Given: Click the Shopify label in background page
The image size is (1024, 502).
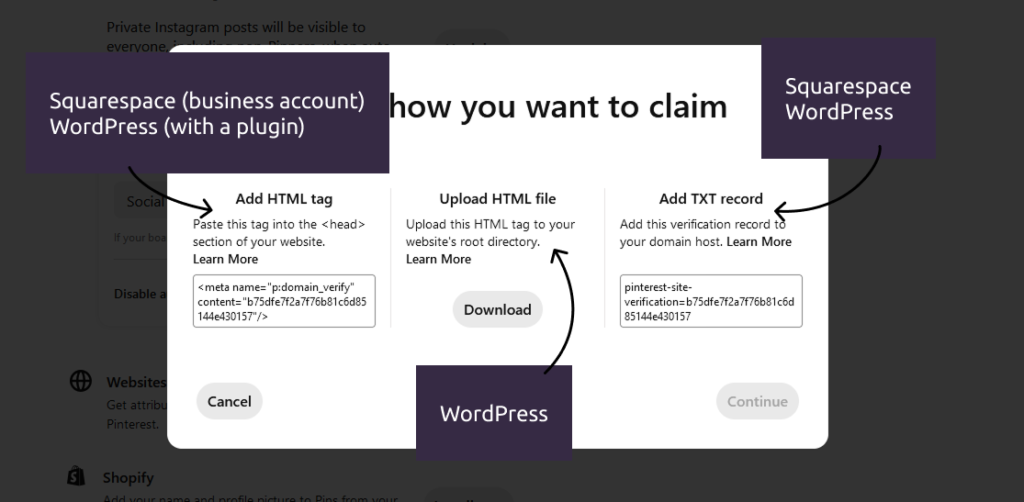Looking at the screenshot, I should tap(128, 478).
